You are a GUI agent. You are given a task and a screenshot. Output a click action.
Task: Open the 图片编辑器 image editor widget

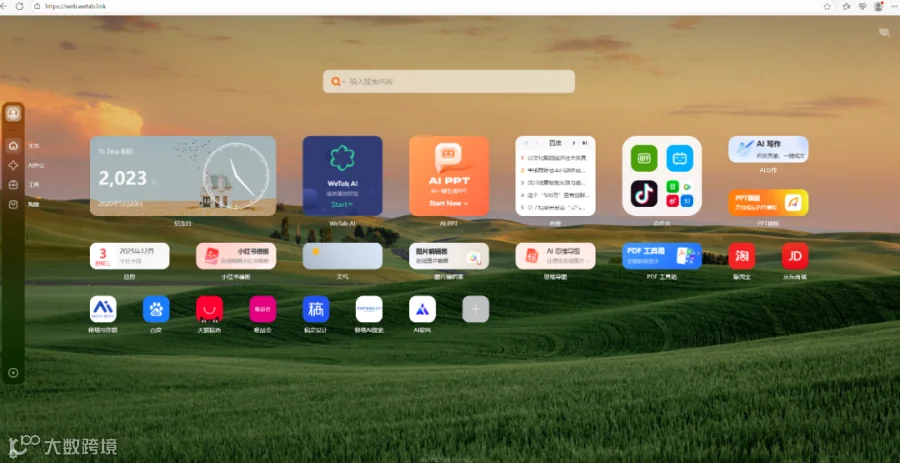(x=449, y=256)
